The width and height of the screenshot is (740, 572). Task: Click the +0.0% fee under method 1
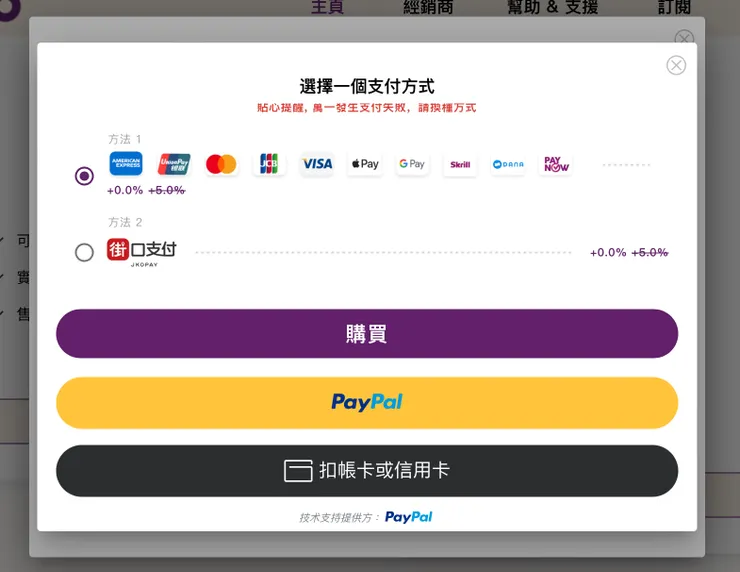tap(125, 190)
